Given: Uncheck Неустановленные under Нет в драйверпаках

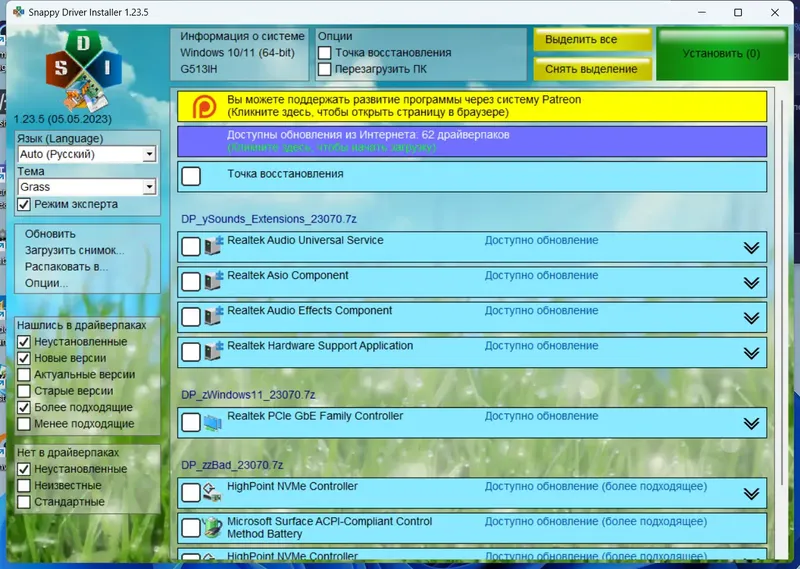Looking at the screenshot, I should (x=23, y=469).
